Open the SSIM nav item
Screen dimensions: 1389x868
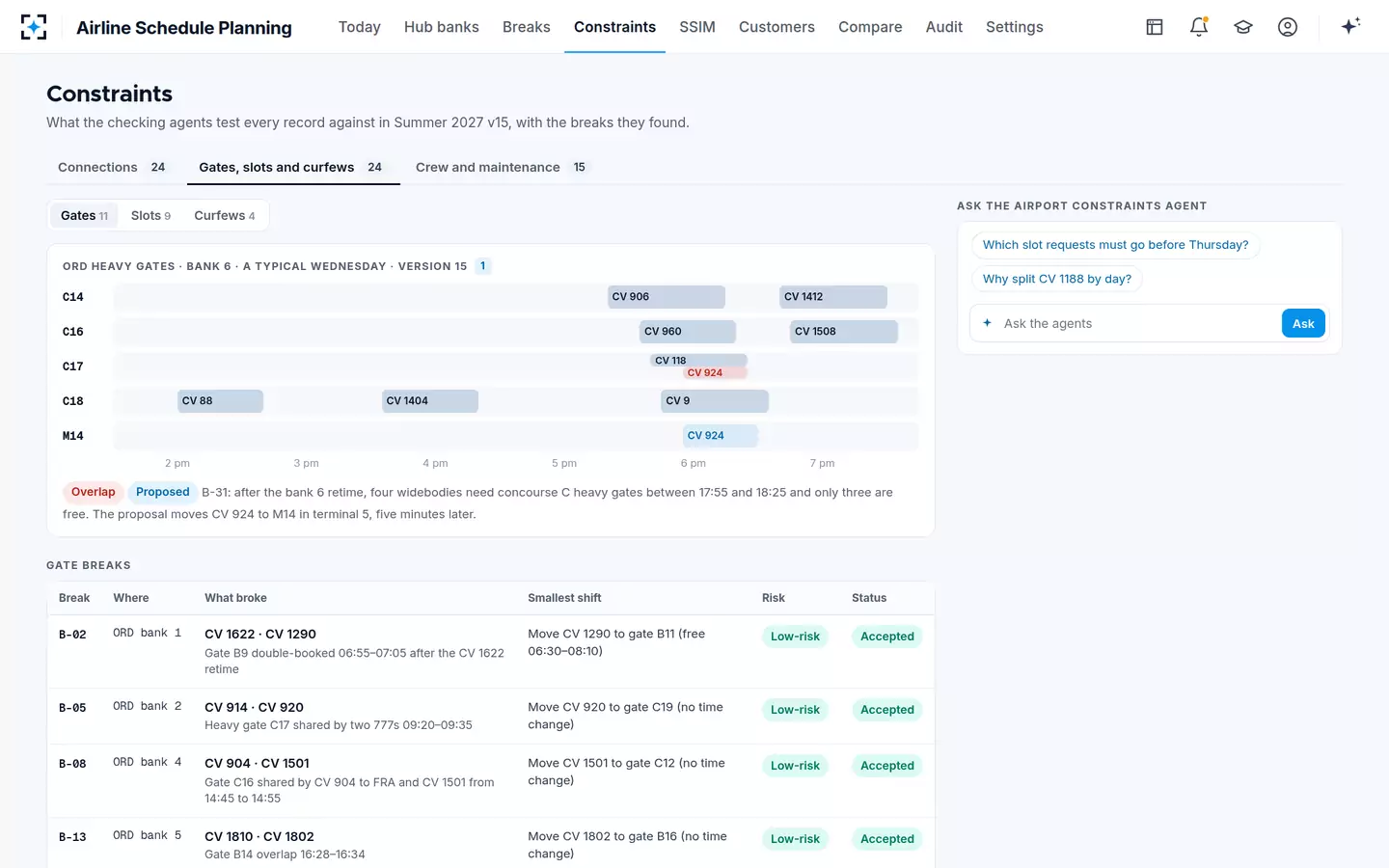pyautogui.click(x=697, y=27)
